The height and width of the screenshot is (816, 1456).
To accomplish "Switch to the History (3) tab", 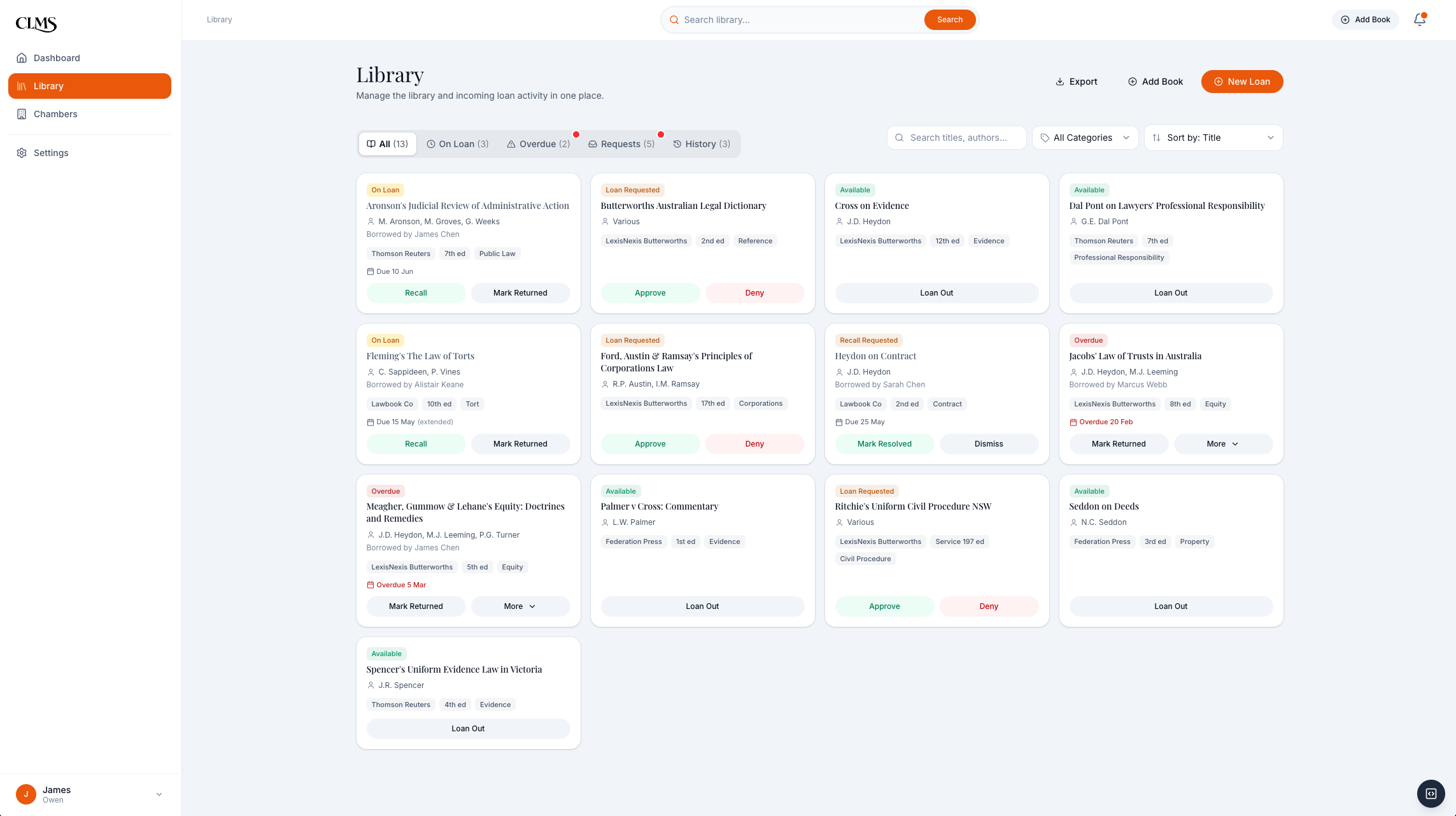I will click(702, 144).
